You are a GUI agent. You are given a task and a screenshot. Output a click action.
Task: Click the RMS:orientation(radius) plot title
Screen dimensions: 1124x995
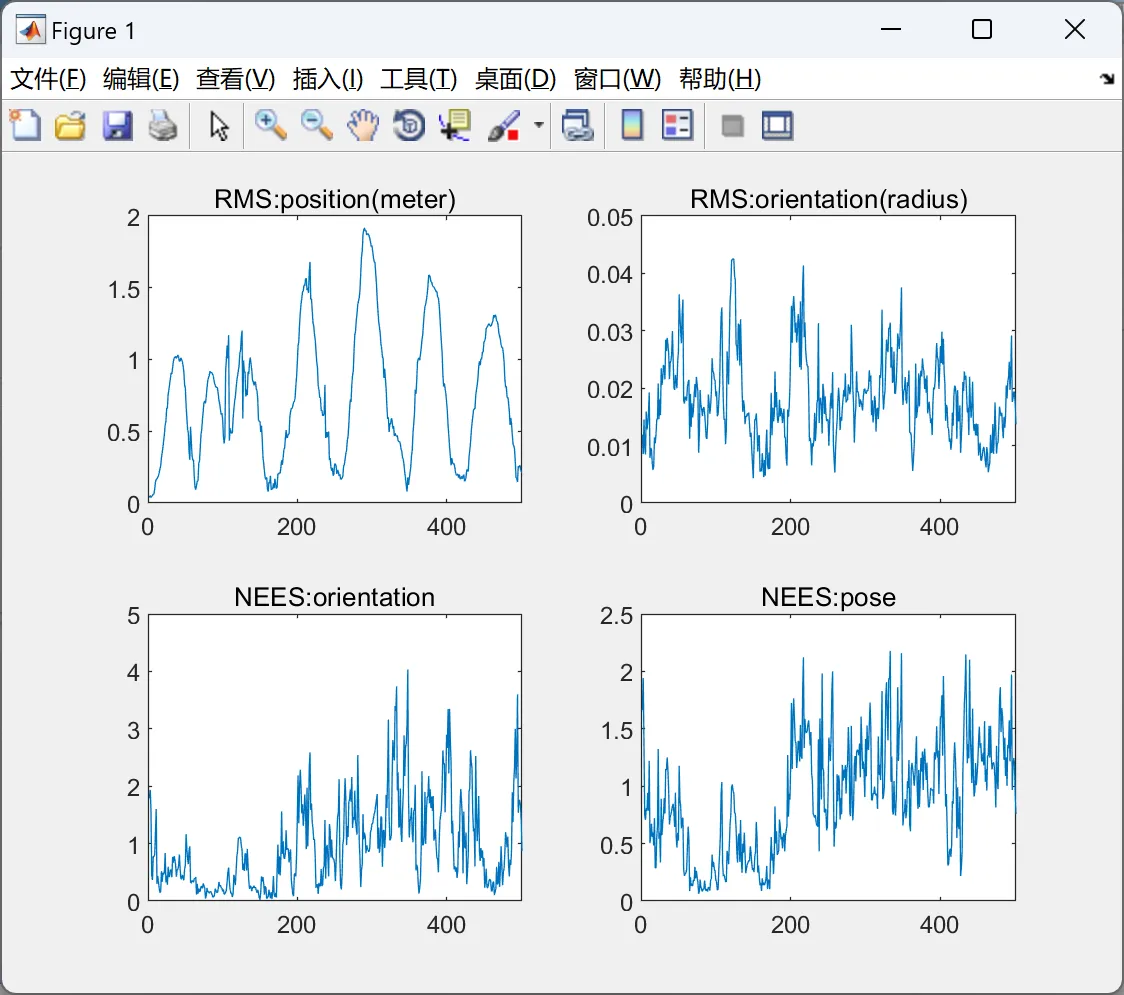point(829,199)
